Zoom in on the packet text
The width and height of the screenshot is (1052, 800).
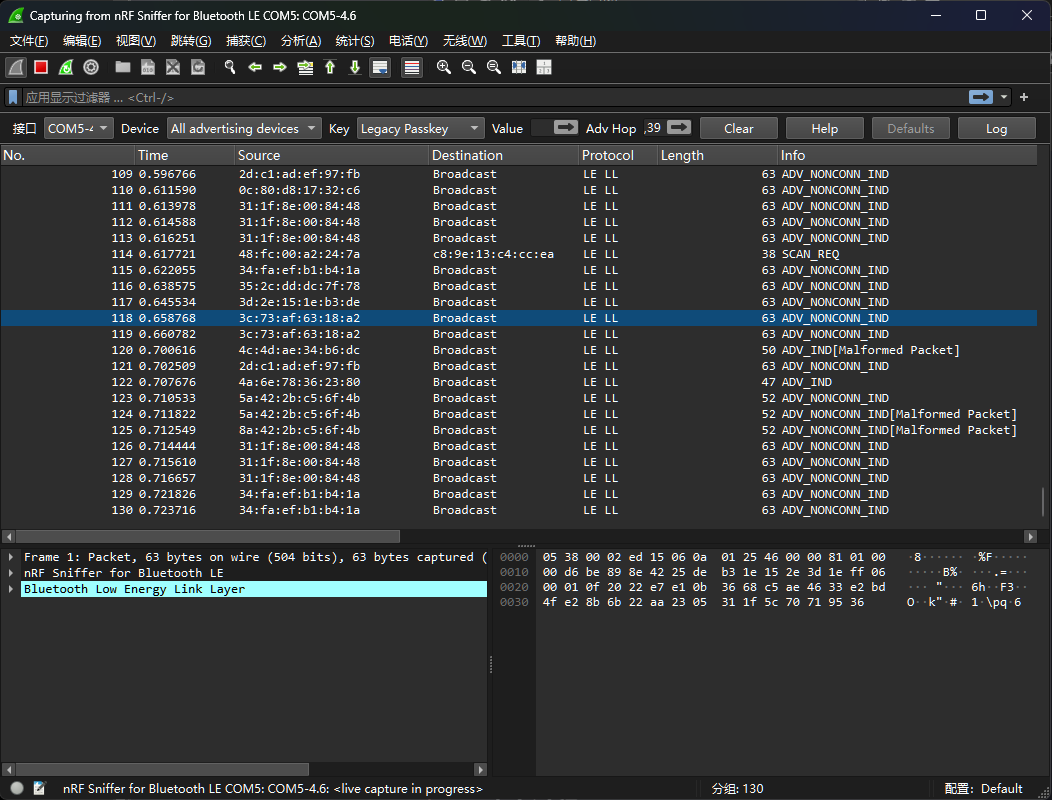pos(443,67)
